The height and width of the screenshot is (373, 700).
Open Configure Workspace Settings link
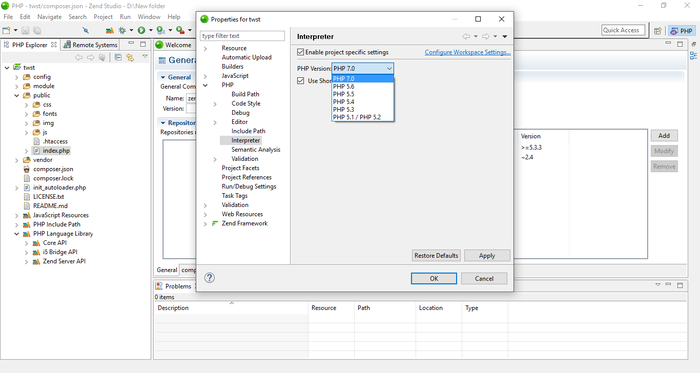coord(467,52)
